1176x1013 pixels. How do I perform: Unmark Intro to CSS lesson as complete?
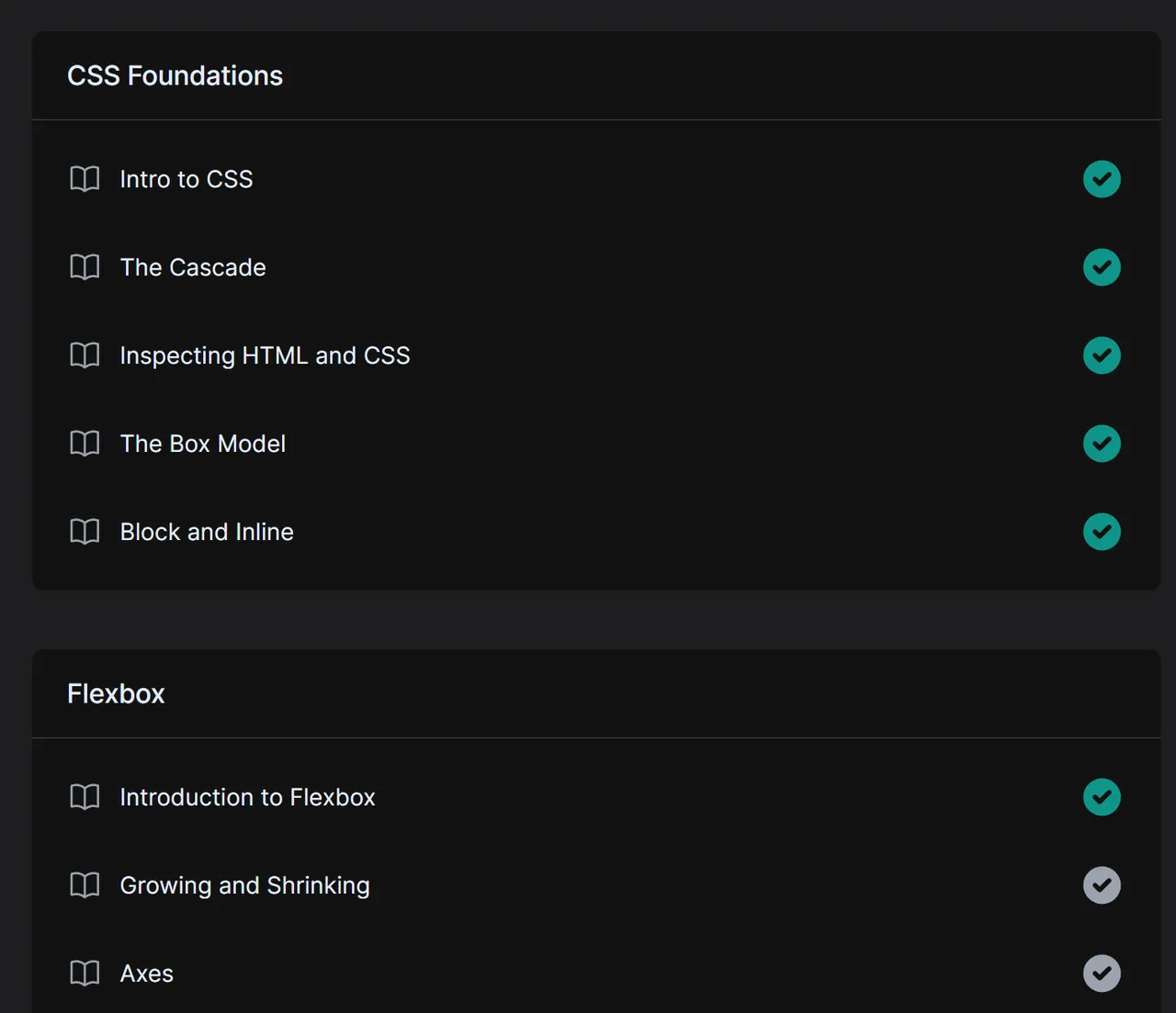[x=1102, y=179]
